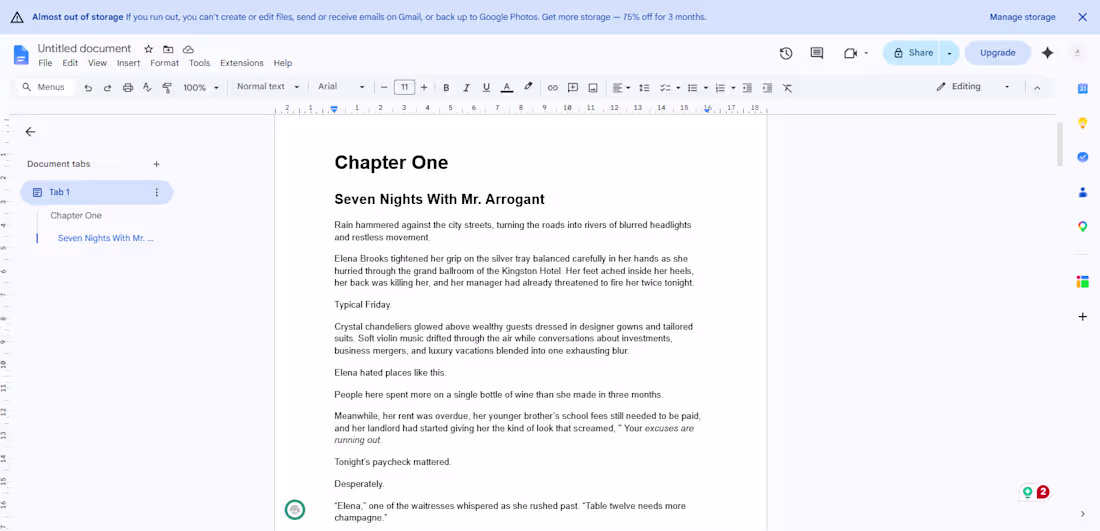Click the insert image icon
Viewport: 1100px width, 531px height.
[x=593, y=88]
